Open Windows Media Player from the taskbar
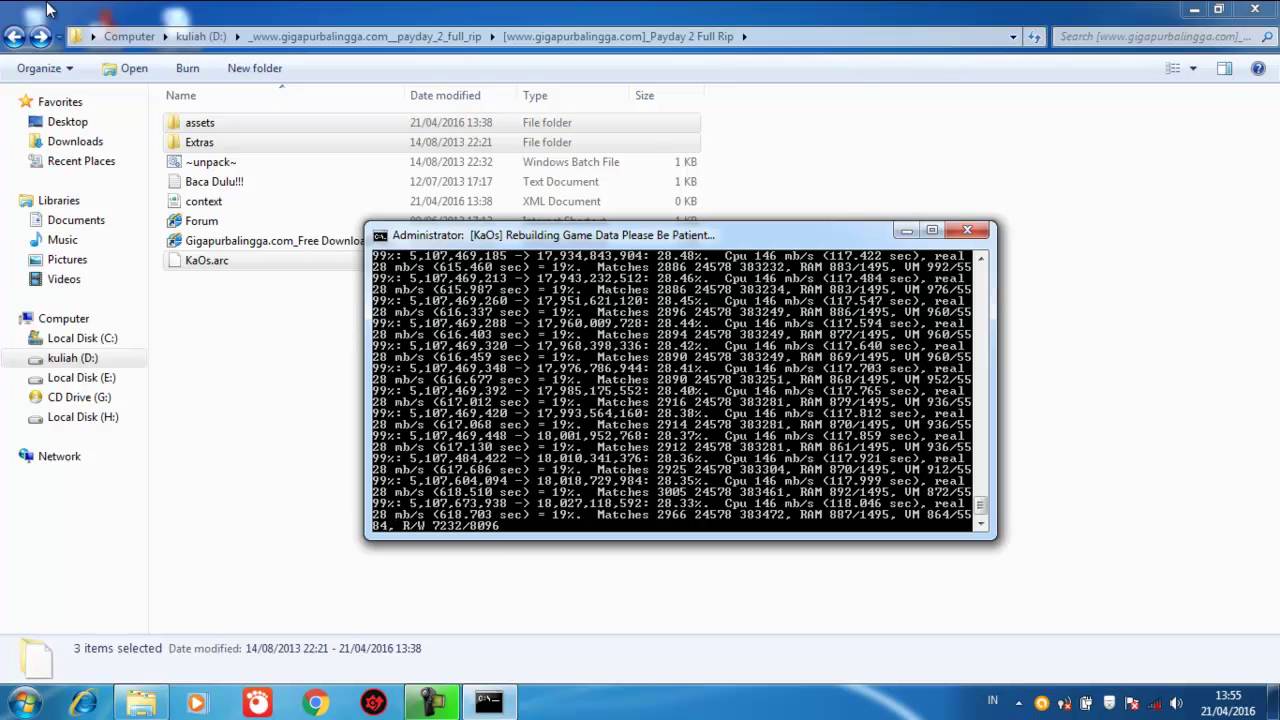Viewport: 1280px width, 720px height. point(197,703)
